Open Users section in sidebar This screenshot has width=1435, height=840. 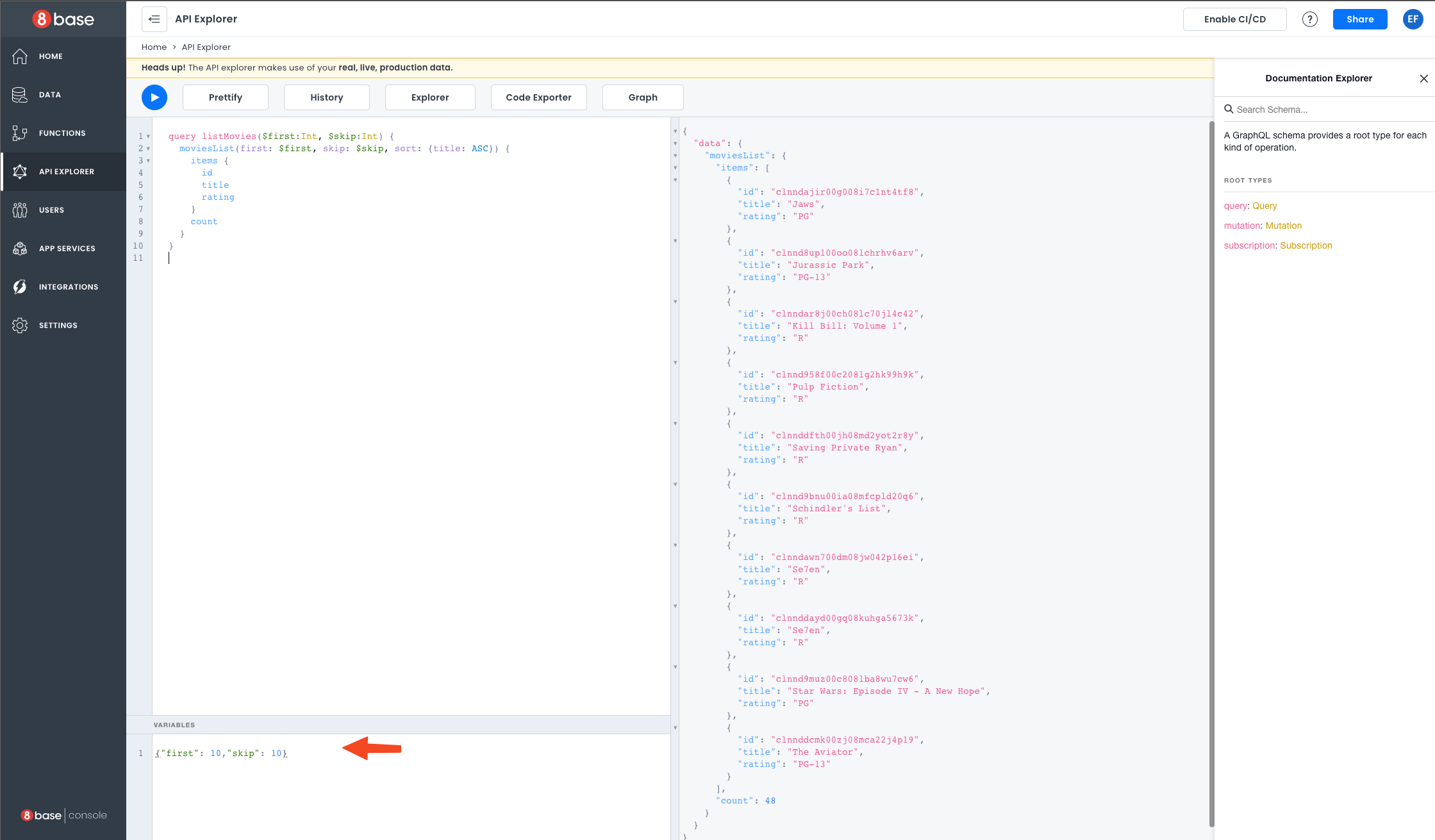[51, 210]
